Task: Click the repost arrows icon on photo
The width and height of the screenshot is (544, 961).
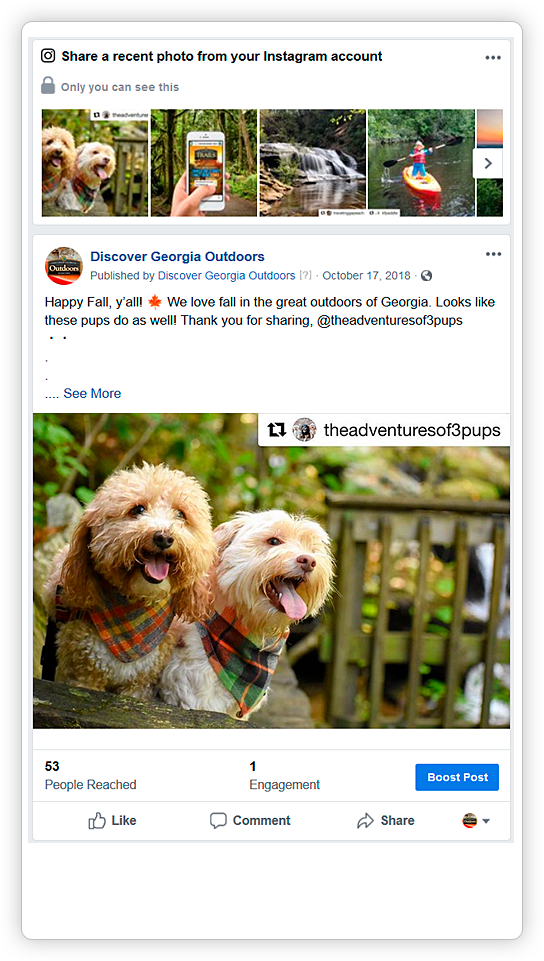Action: coord(277,430)
